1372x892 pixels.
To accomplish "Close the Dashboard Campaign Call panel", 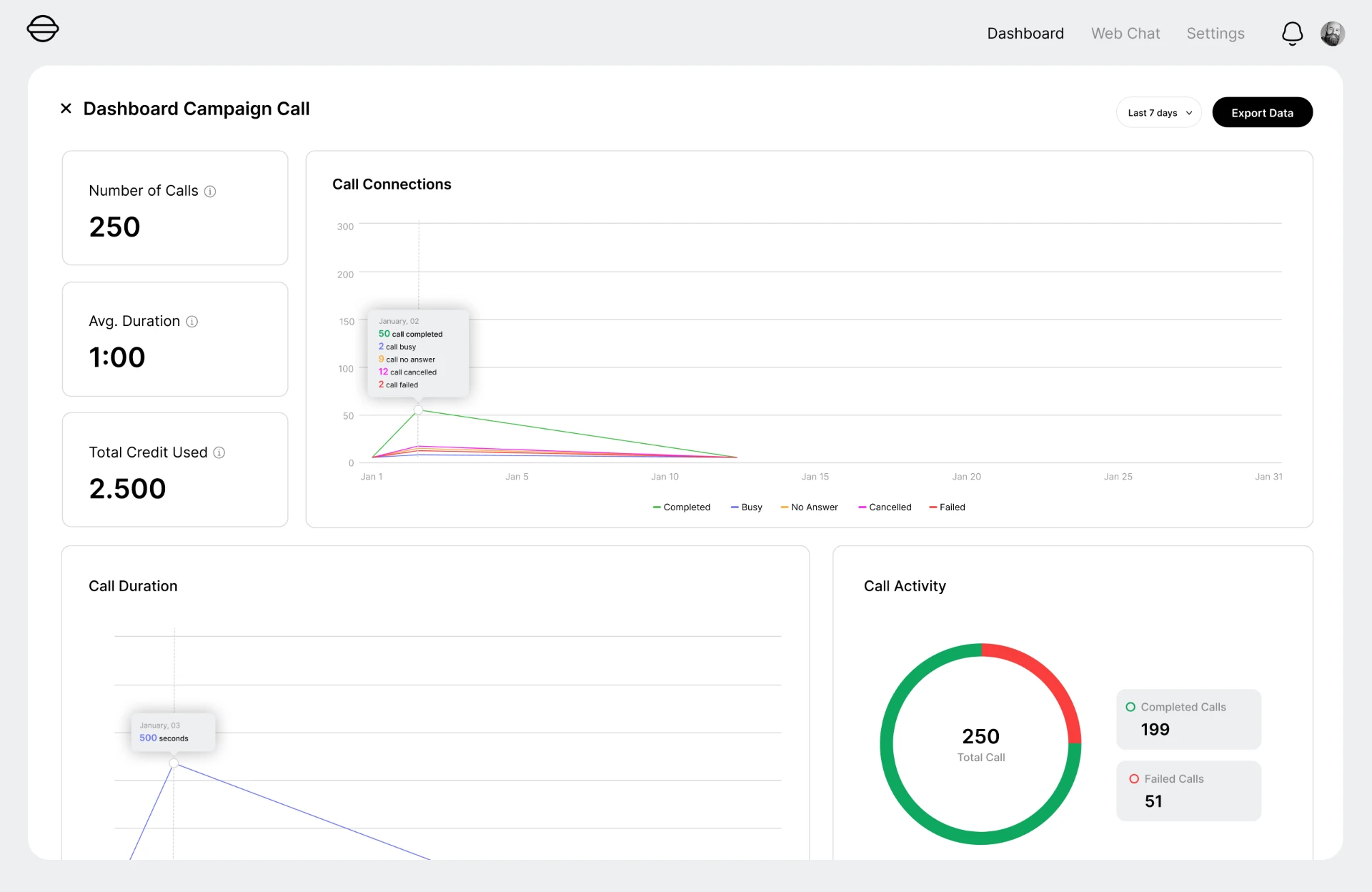I will pos(66,109).
